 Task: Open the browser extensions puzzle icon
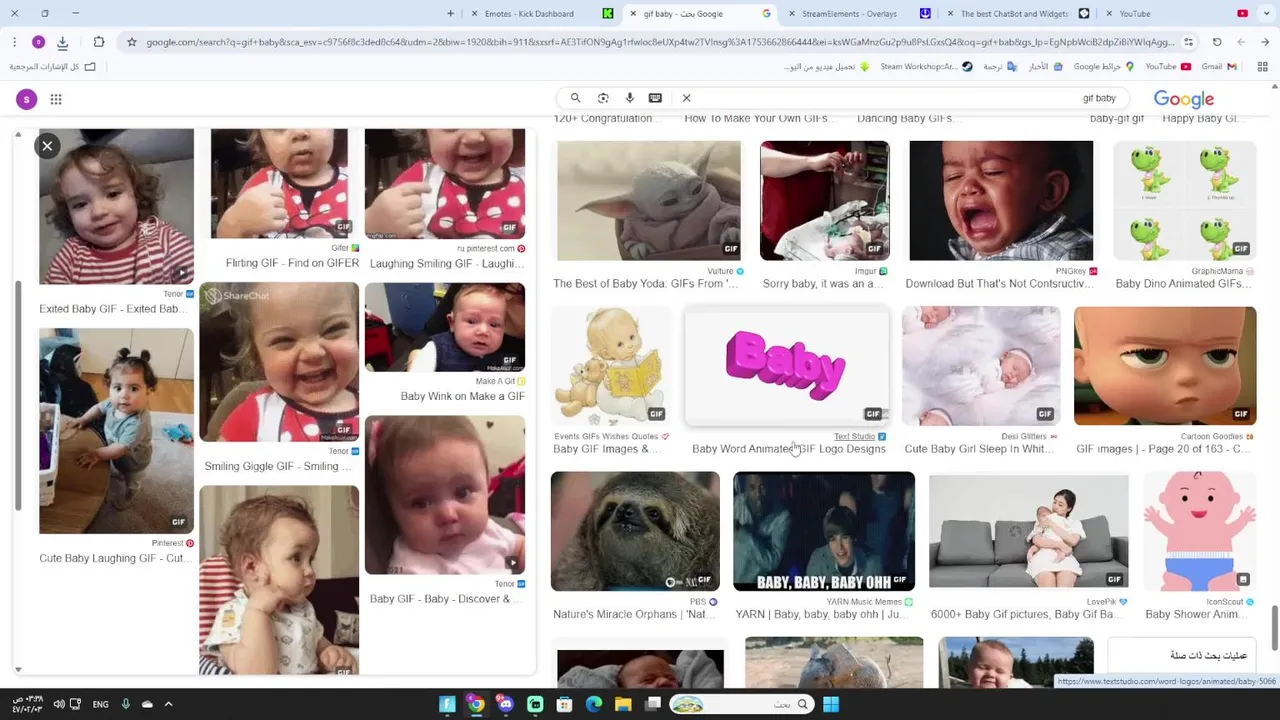[x=99, y=42]
